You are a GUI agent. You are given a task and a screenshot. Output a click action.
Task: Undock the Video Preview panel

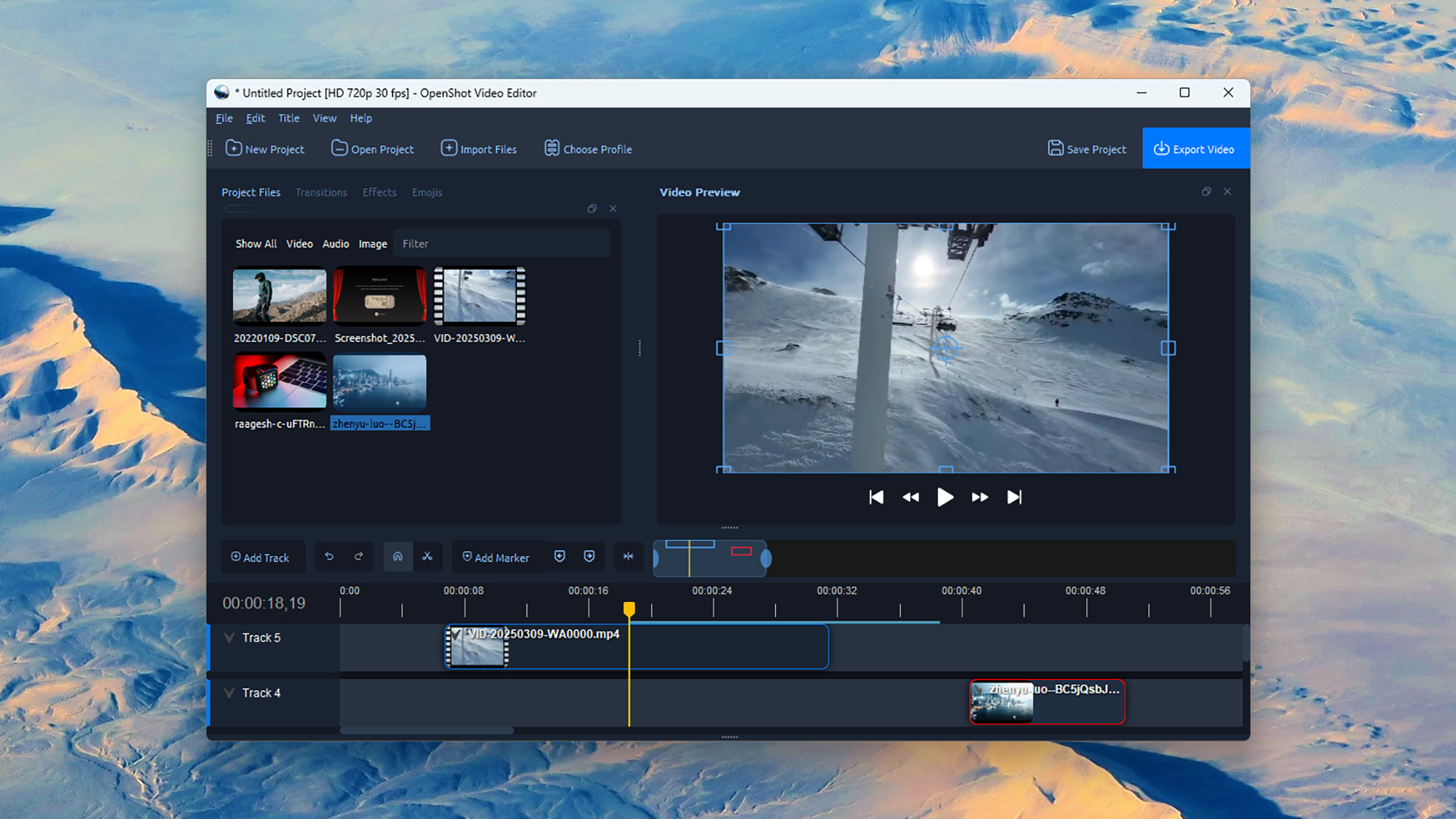point(1206,191)
